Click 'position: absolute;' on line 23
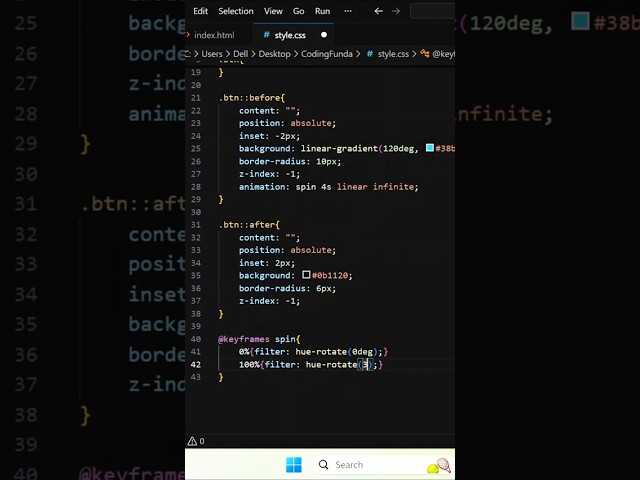Screen dimensions: 640x480 (287, 123)
